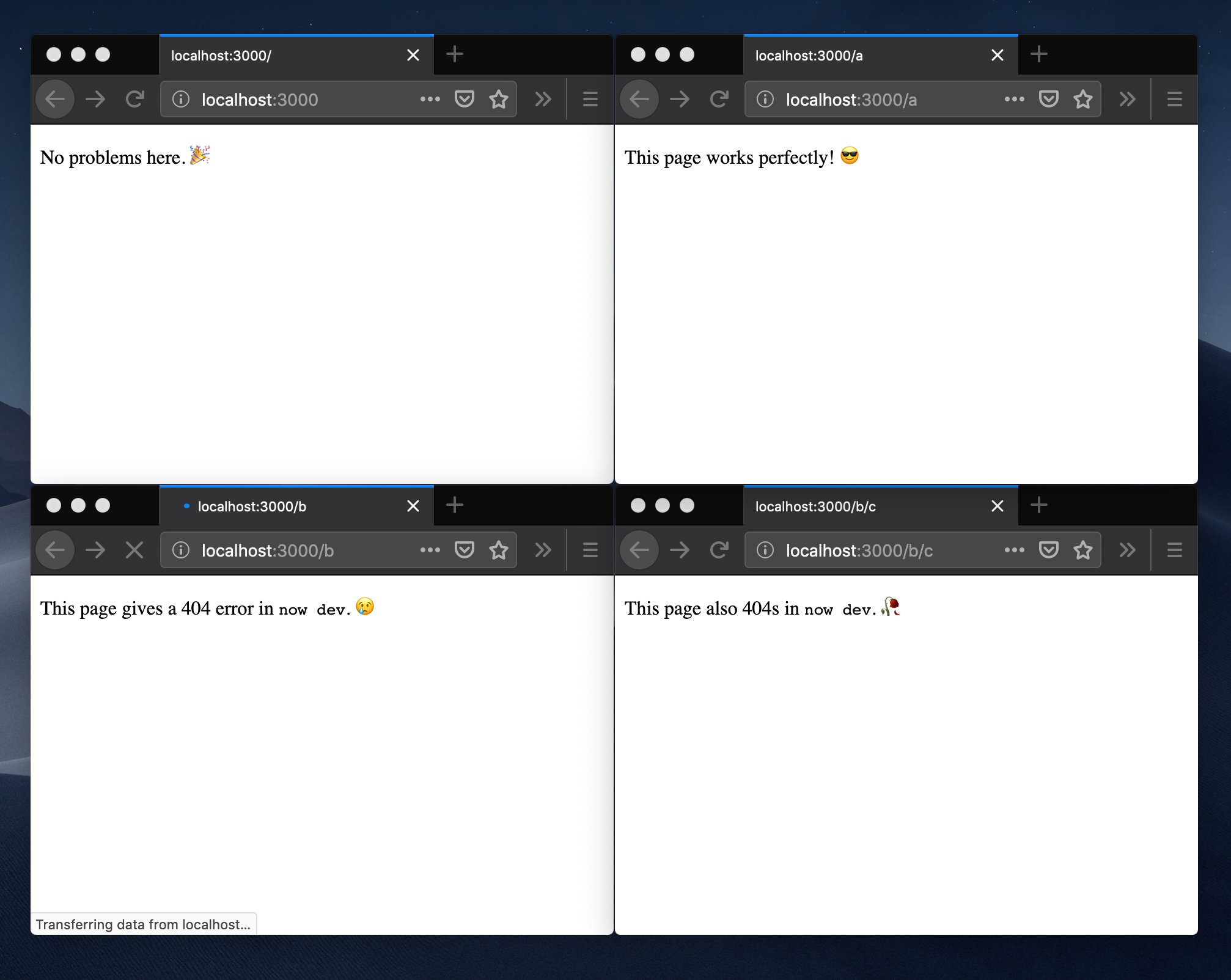Viewport: 1231px width, 980px height.
Task: Save localhost:3000/a page to Pocket
Action: (x=1048, y=99)
